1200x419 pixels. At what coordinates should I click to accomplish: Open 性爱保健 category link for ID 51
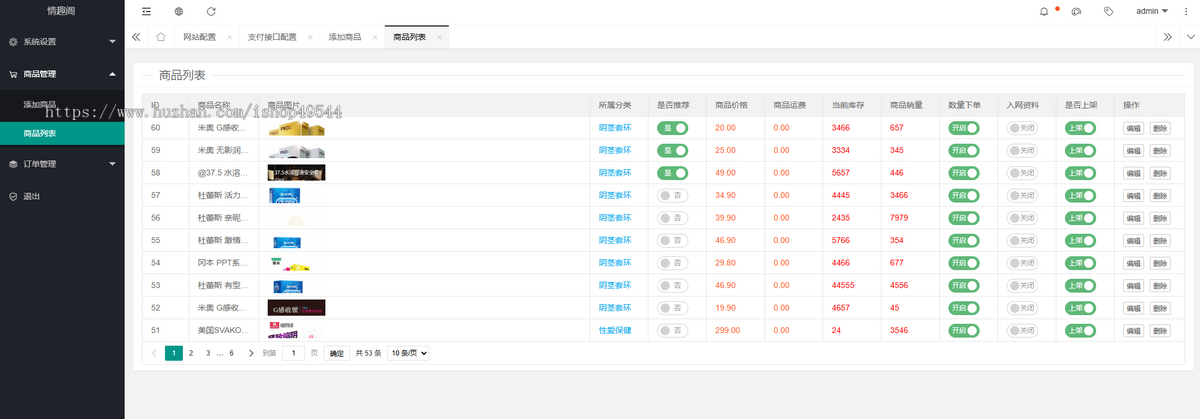615,330
